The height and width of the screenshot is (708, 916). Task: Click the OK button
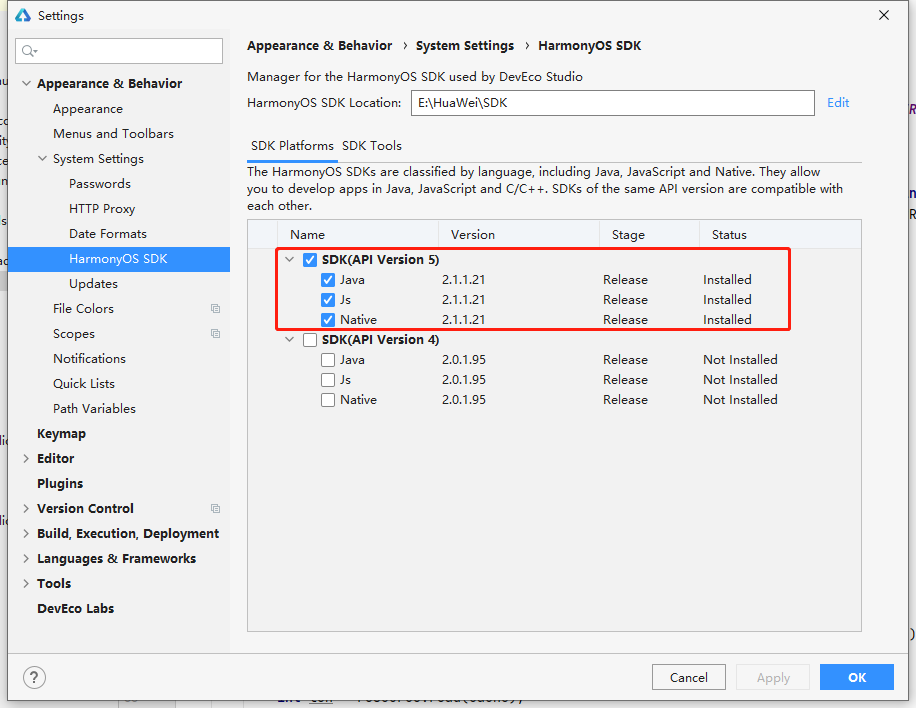click(x=856, y=677)
